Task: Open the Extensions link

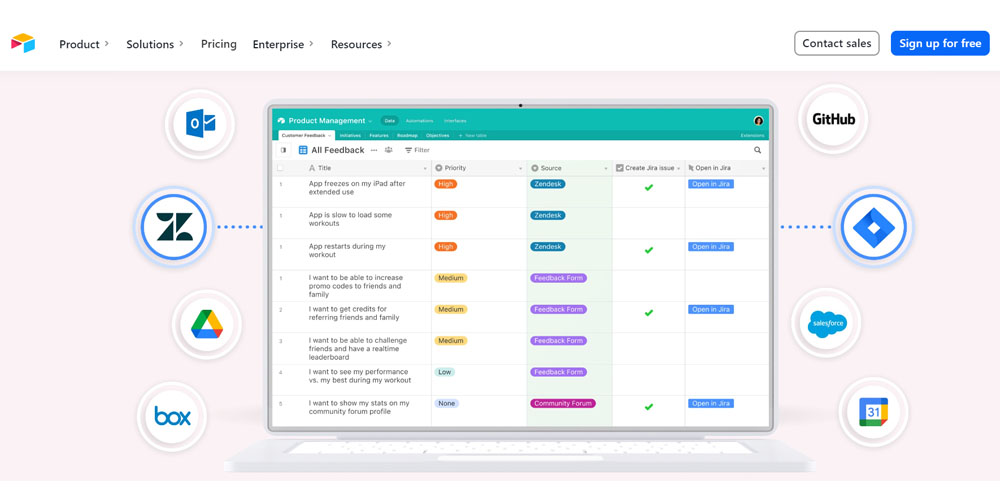Action: (x=752, y=135)
